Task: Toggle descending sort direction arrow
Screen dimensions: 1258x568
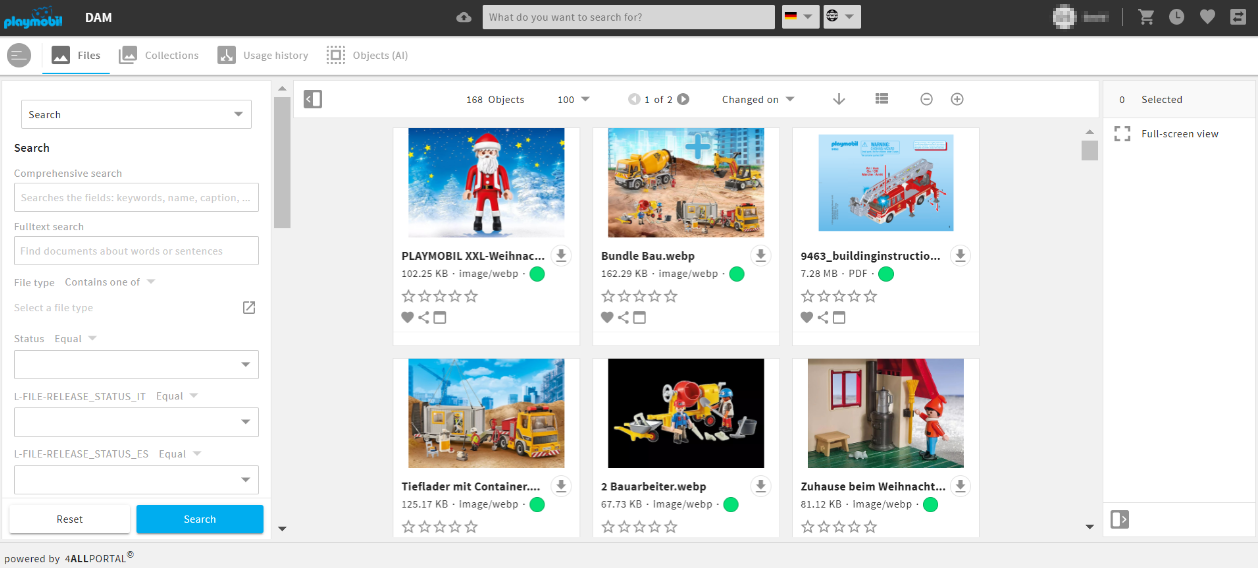Action: point(839,99)
